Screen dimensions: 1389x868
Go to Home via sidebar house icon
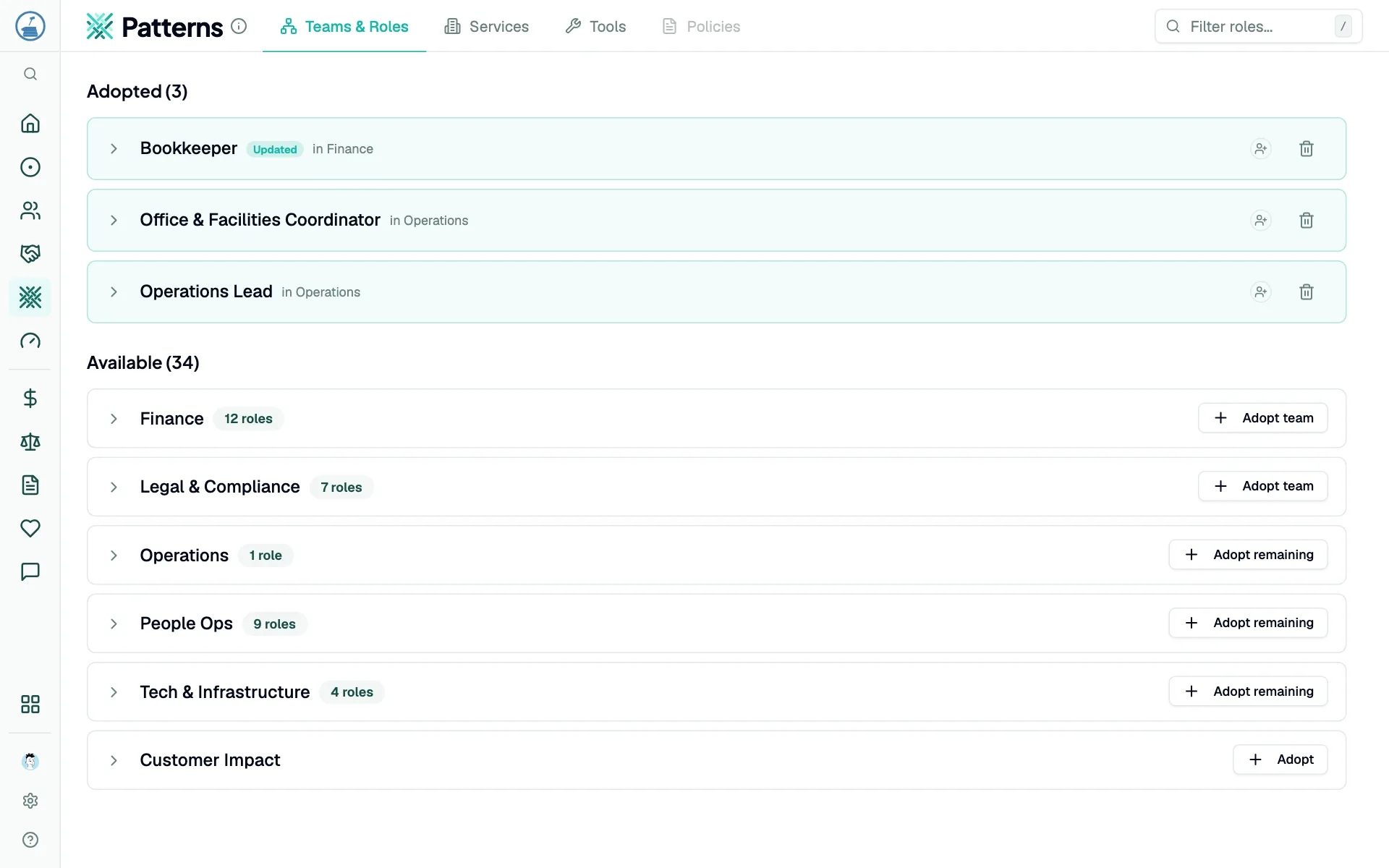point(30,124)
